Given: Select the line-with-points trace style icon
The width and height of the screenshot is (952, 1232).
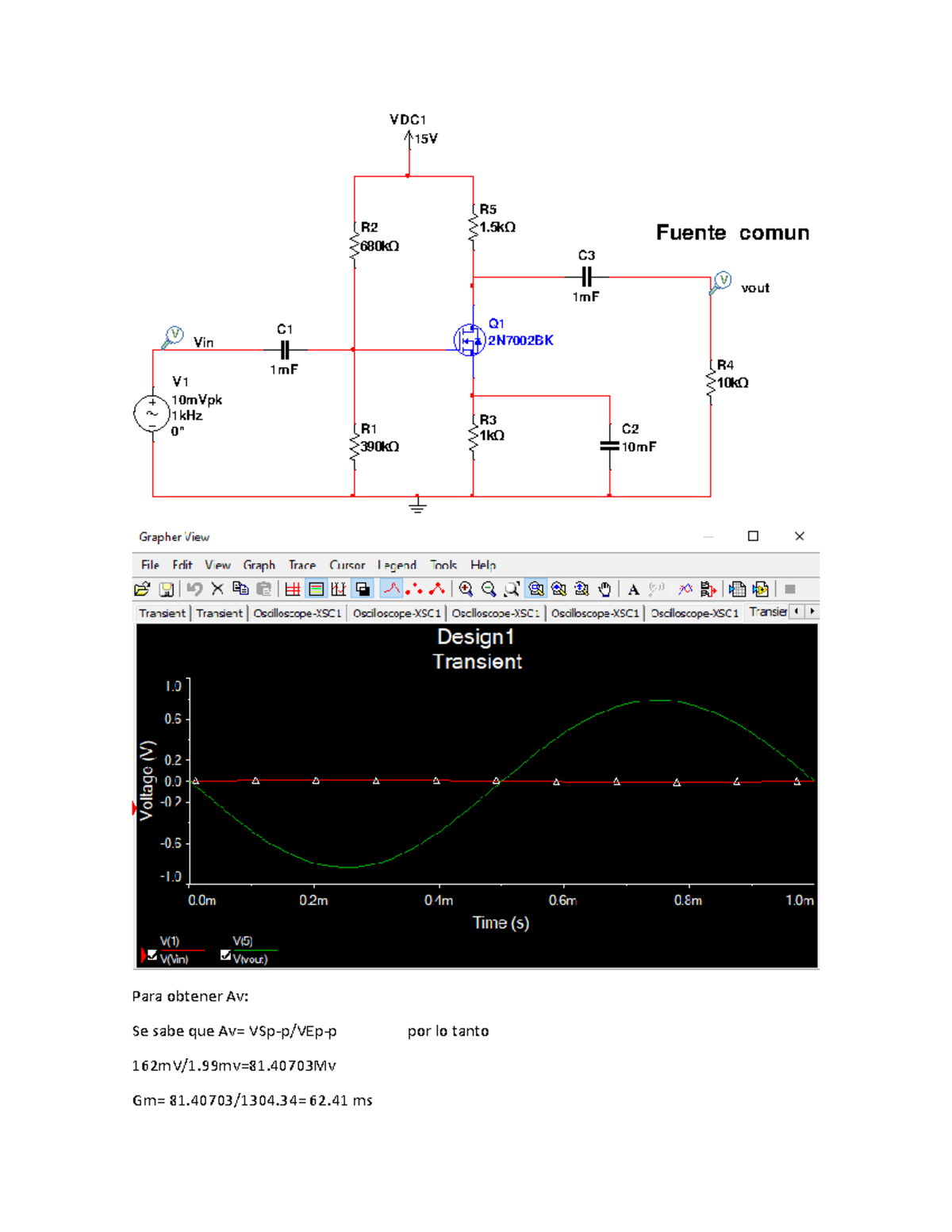Looking at the screenshot, I should (436, 589).
